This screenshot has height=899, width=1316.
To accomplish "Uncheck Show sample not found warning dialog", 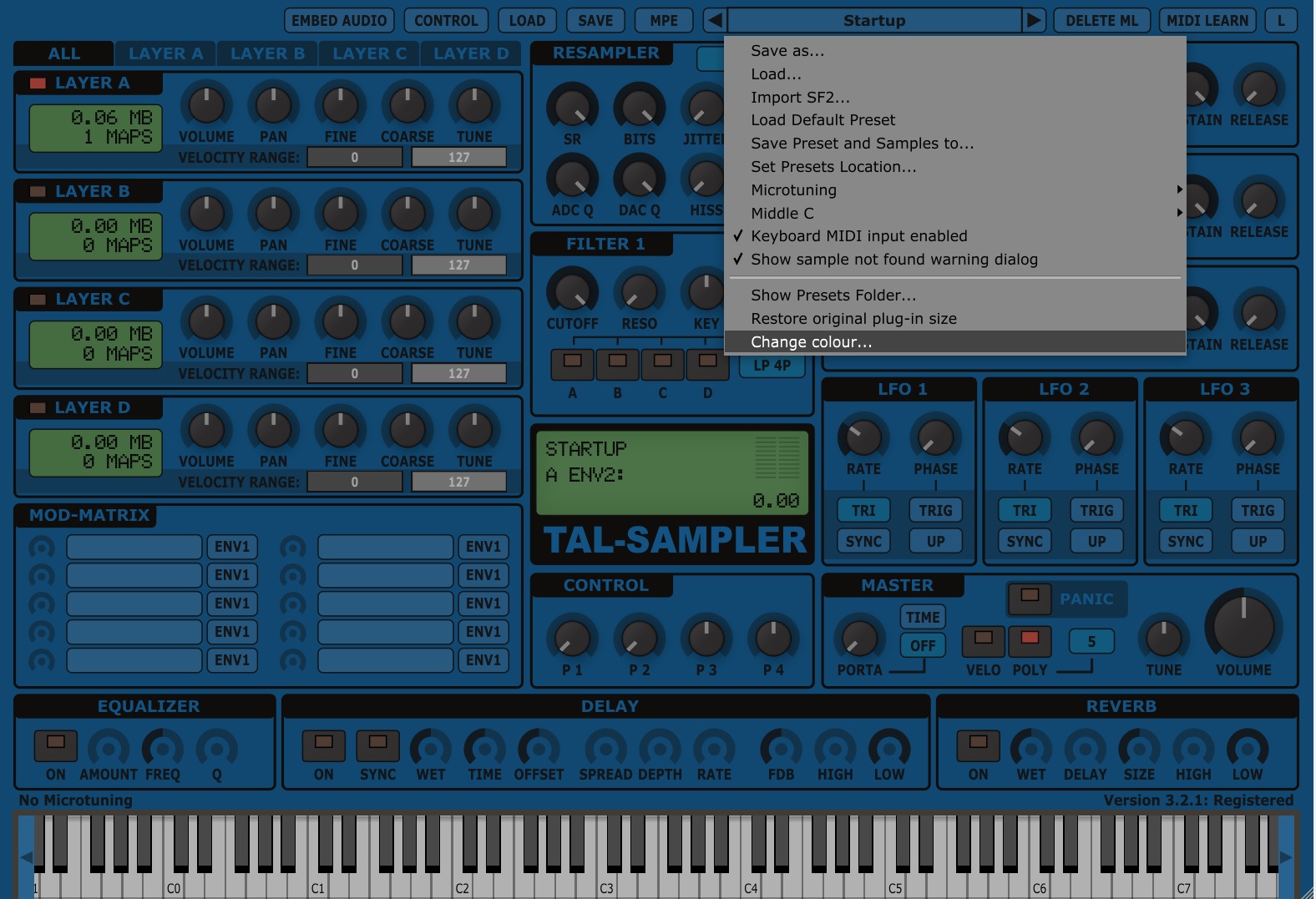I will pos(955,260).
